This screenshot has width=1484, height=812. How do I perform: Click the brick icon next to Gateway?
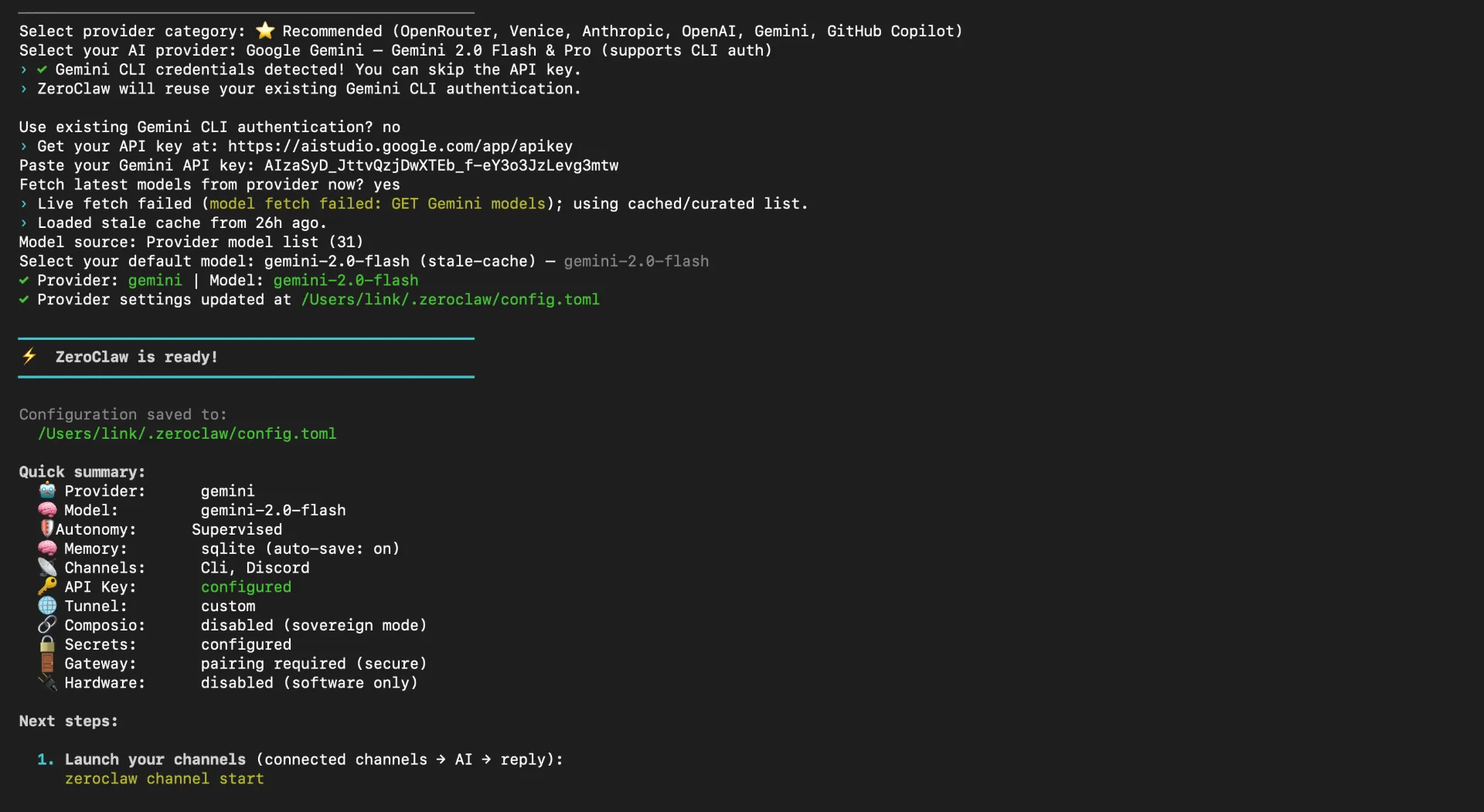coord(46,664)
